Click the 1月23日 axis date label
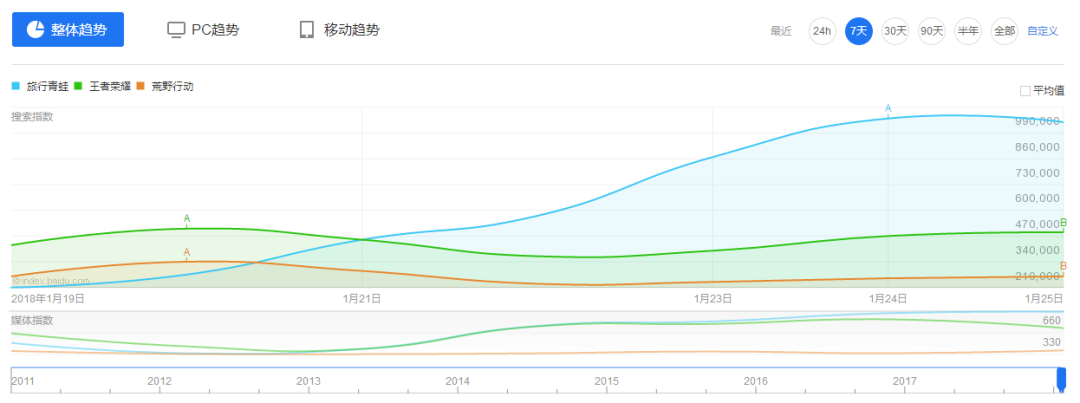The width and height of the screenshot is (1080, 403). pos(712,298)
